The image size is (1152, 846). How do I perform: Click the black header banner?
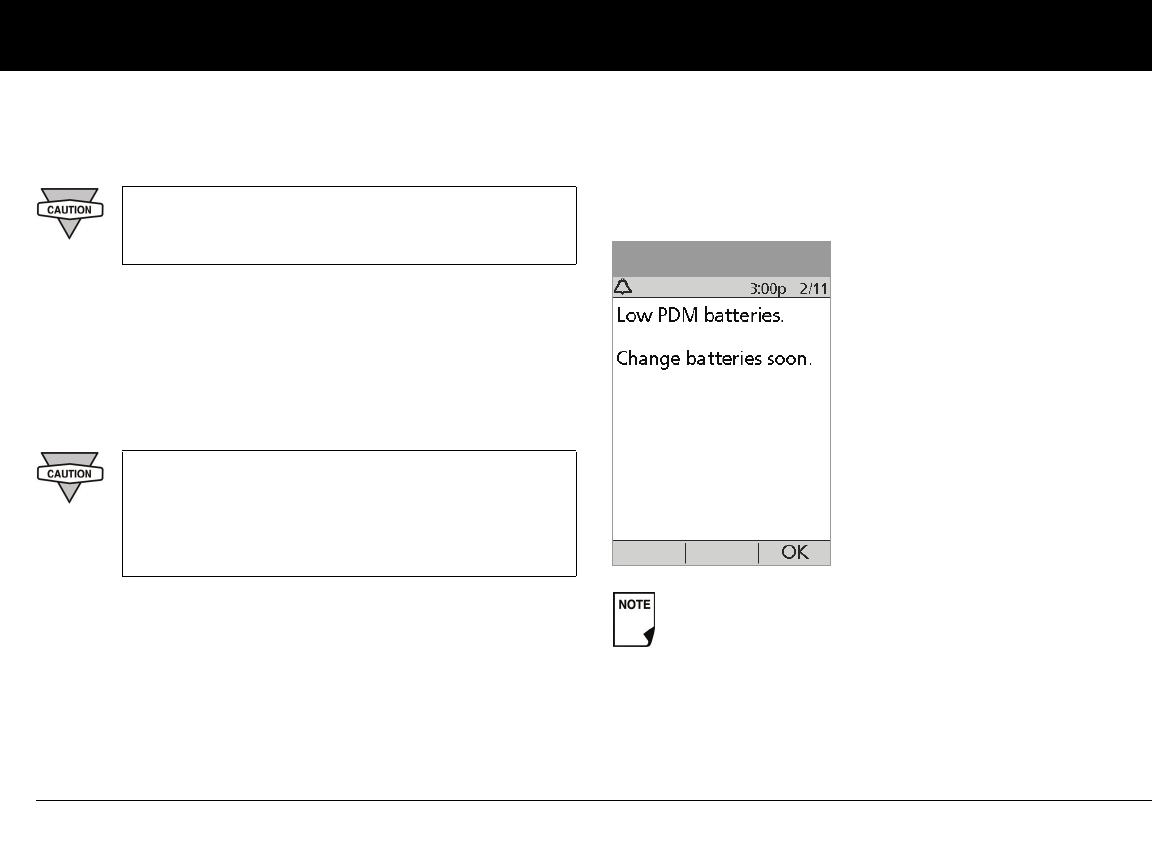click(576, 35)
